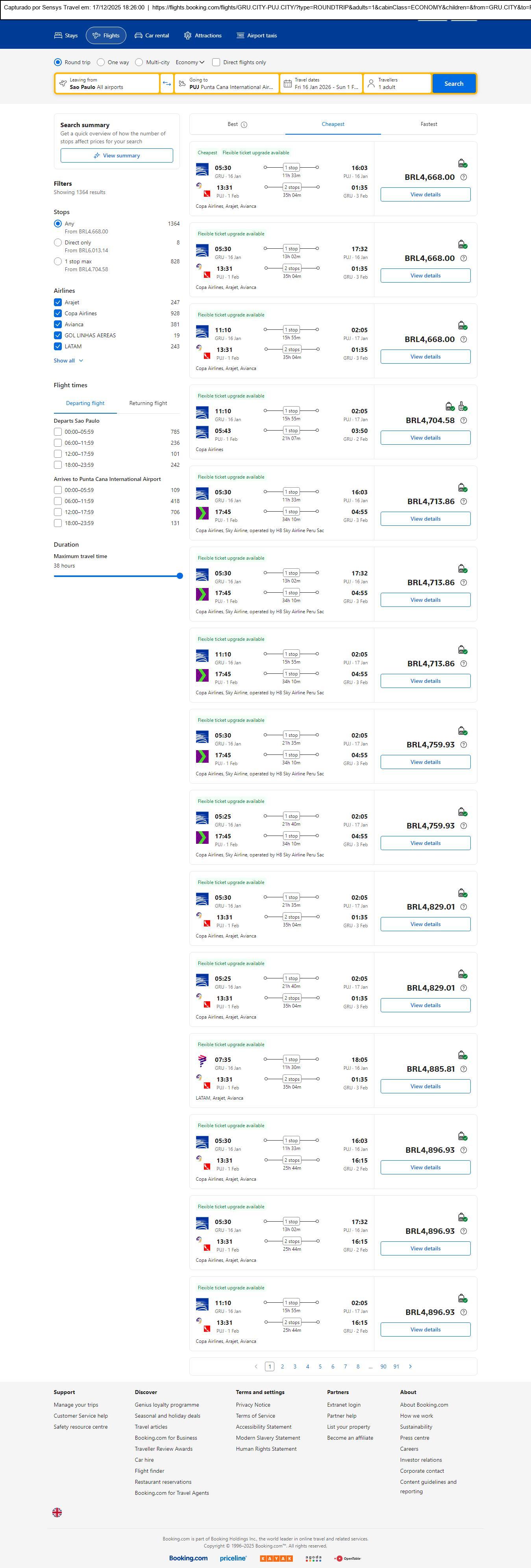Select the One way radio button
This screenshot has height=1568, width=531.
[101, 62]
